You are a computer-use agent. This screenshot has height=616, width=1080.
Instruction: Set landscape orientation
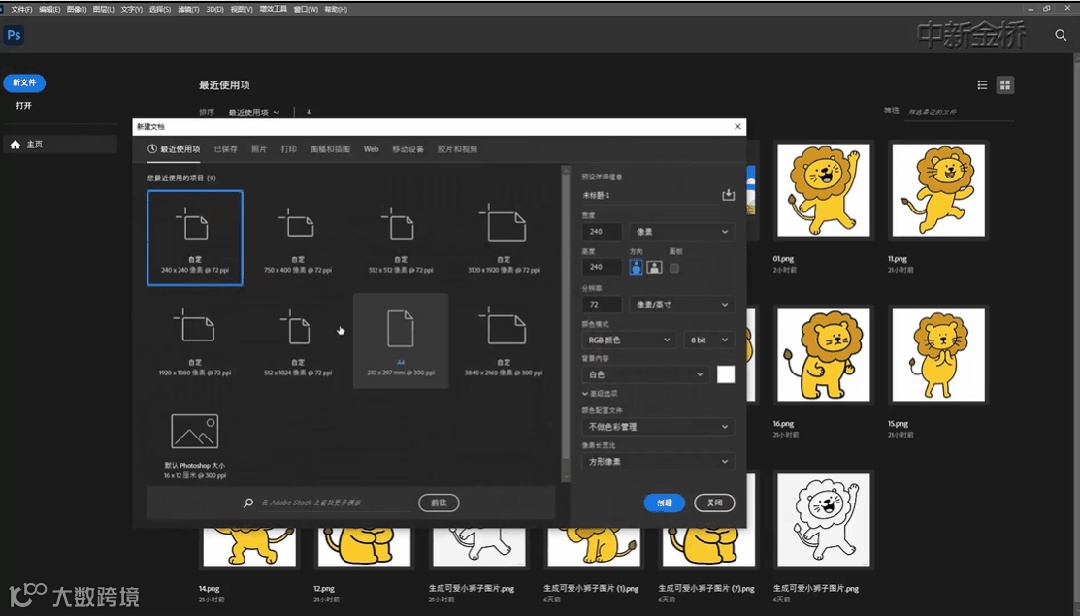click(x=654, y=267)
